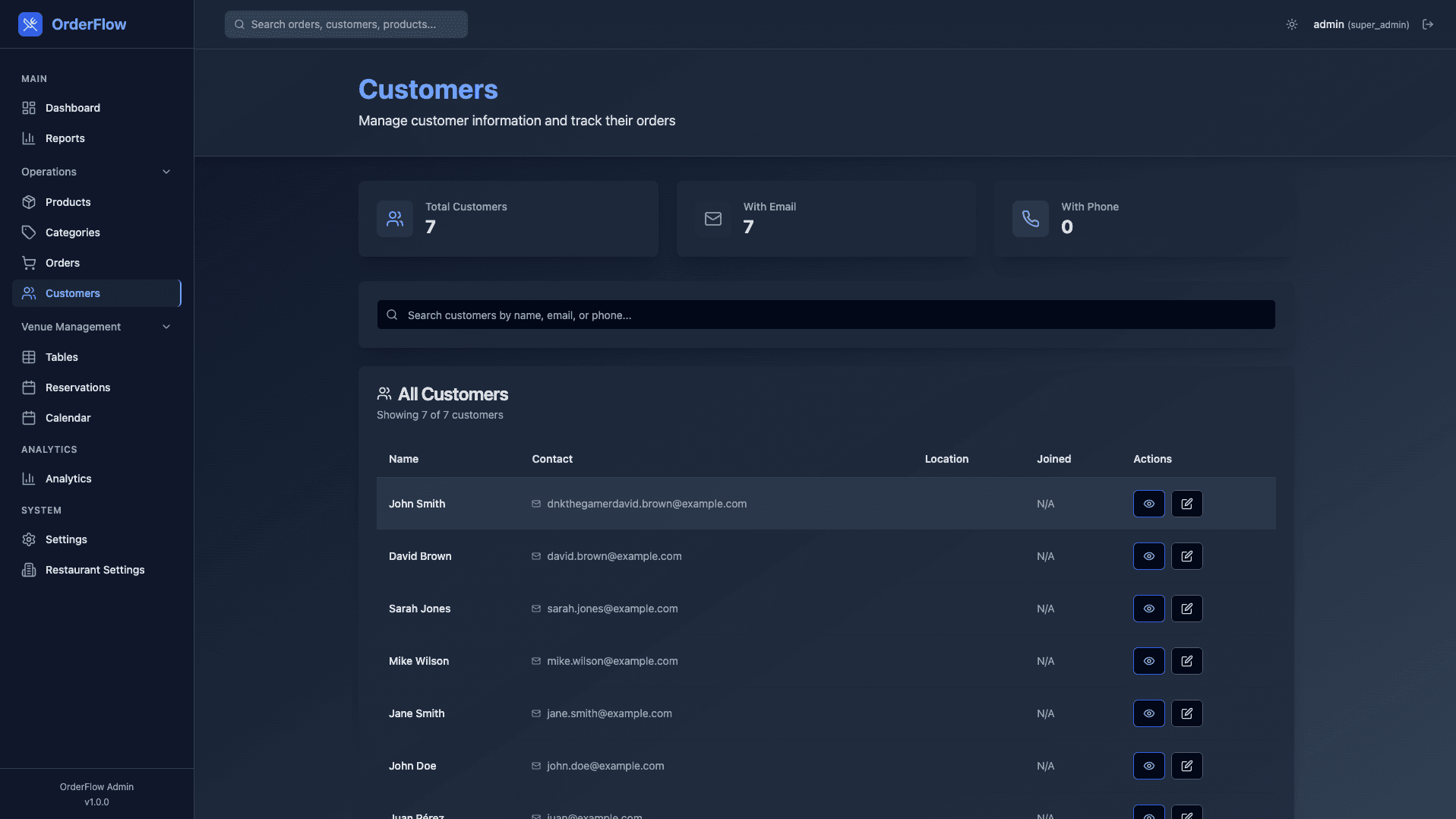Click the customer search field
This screenshot has width=1456, height=819.
(826, 315)
